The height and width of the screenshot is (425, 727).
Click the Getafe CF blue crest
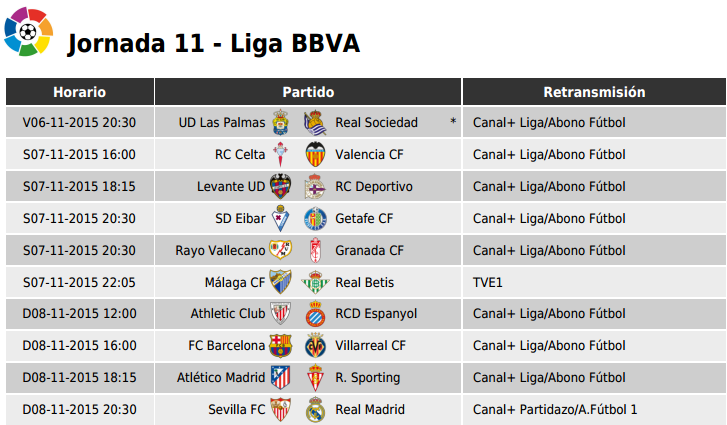(315, 218)
